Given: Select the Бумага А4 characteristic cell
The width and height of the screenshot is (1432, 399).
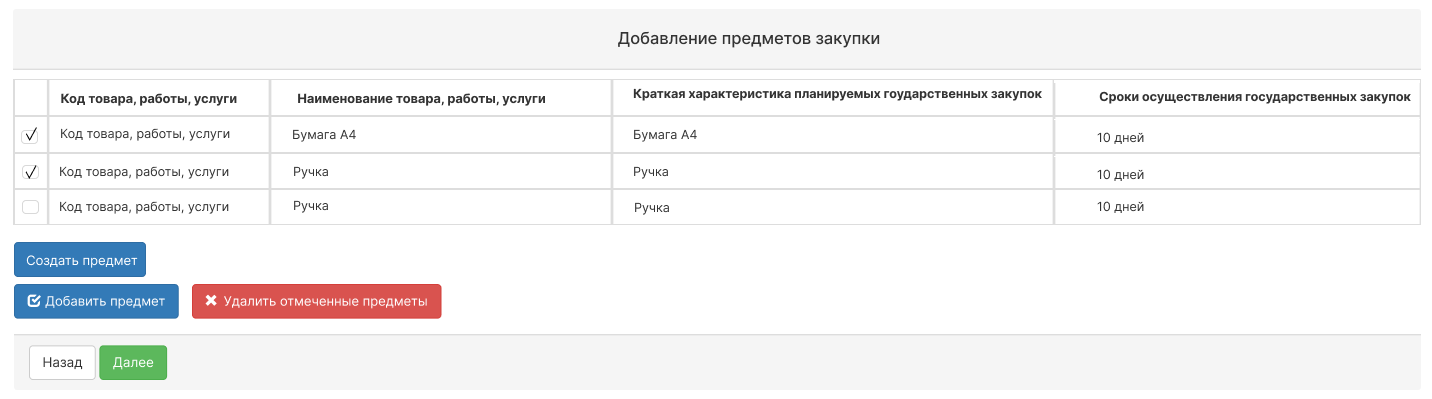Looking at the screenshot, I should pyautogui.click(x=665, y=135).
